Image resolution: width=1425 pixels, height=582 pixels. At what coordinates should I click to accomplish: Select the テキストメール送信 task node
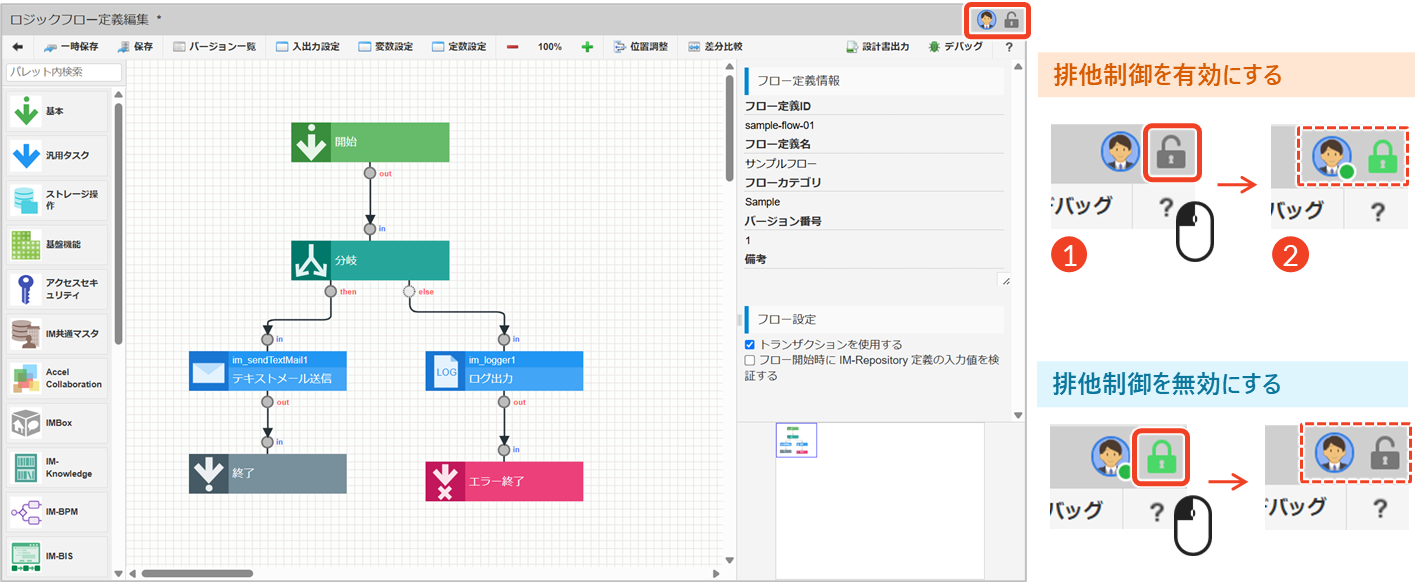pyautogui.click(x=267, y=371)
